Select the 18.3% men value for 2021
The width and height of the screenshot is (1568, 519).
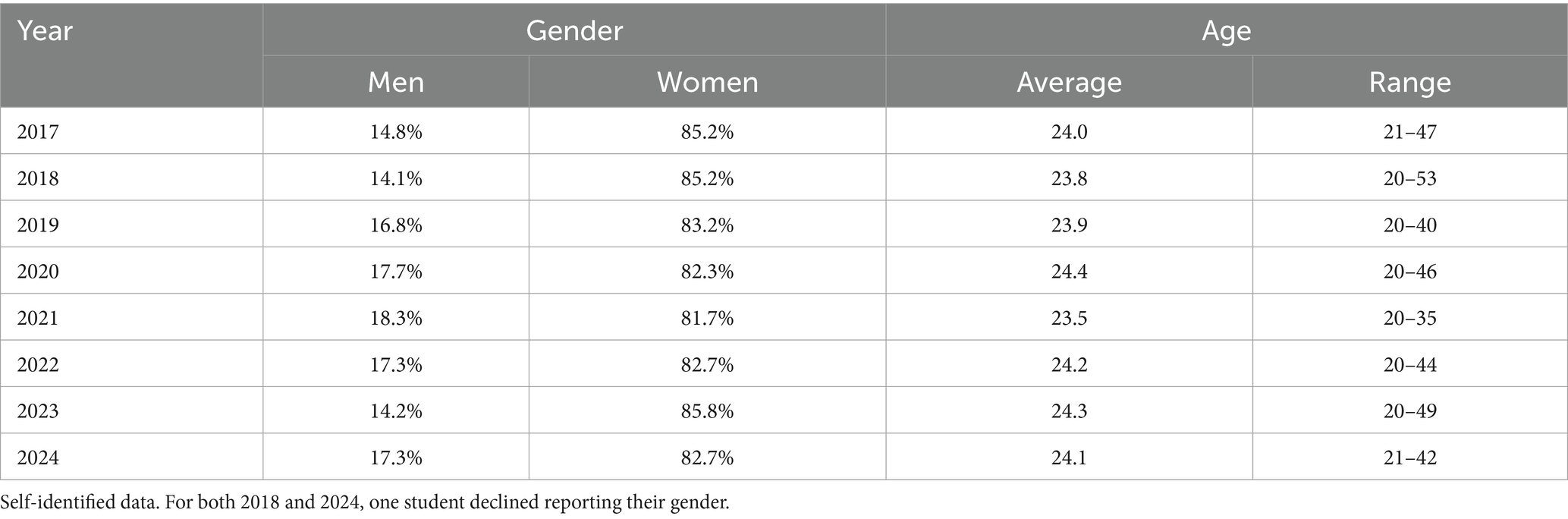(396, 318)
